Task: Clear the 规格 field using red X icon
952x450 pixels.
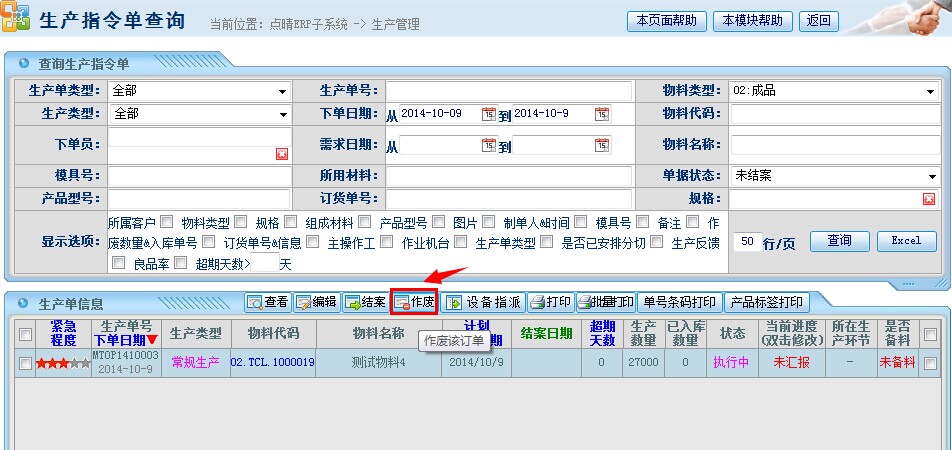Action: pyautogui.click(x=928, y=199)
